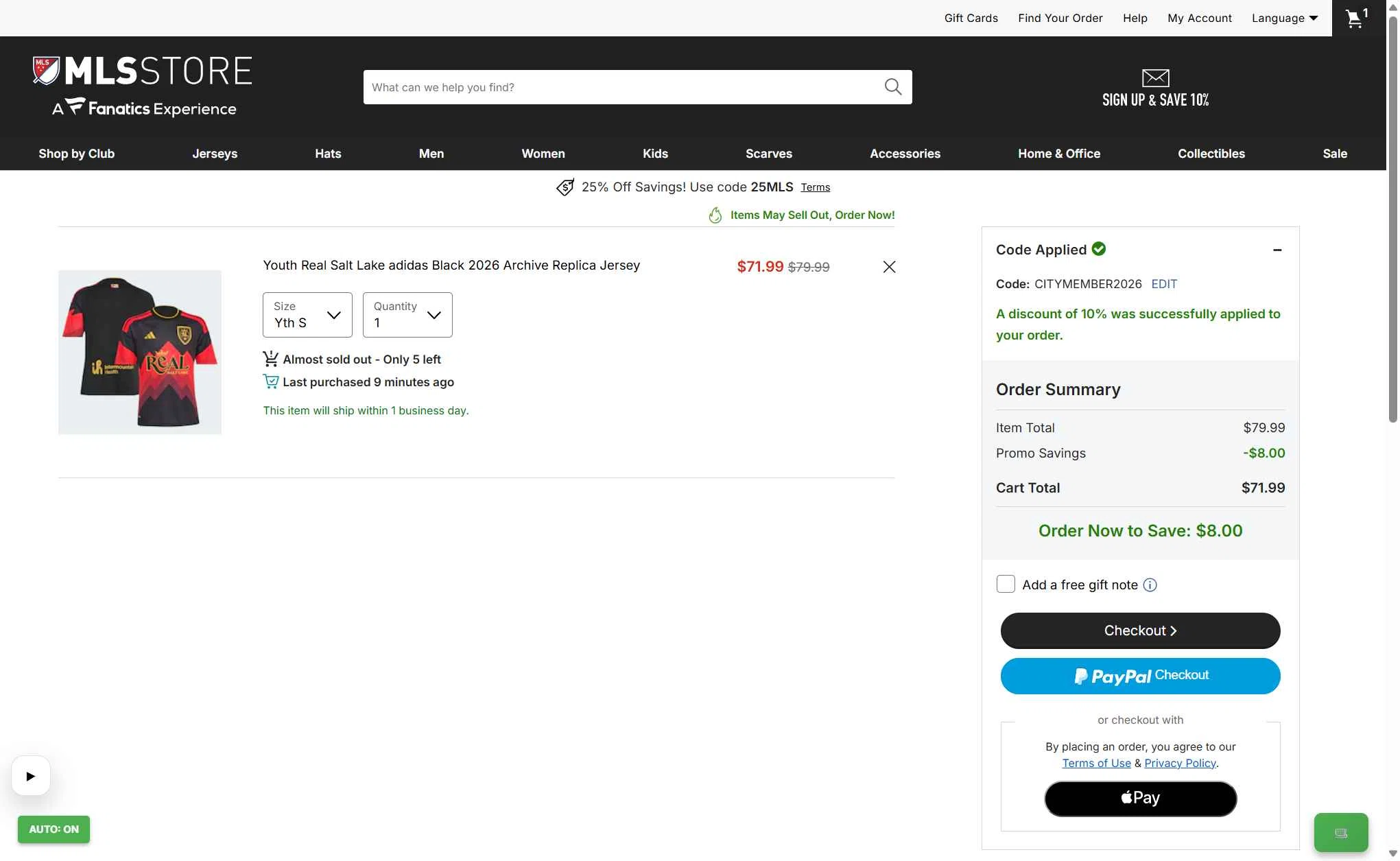Click the page vertical scrollbar
Viewport: 1400px width, 861px height.
[x=1392, y=220]
